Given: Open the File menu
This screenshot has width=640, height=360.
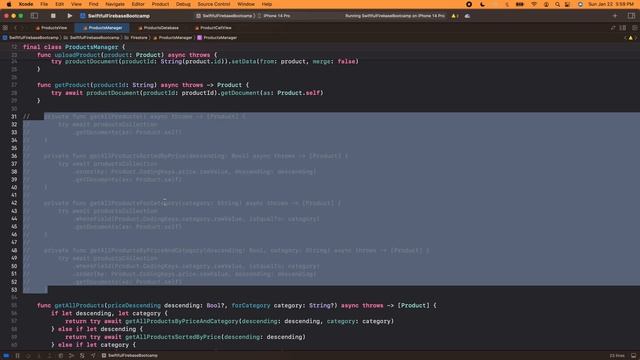Looking at the screenshot, I should pos(44,4).
